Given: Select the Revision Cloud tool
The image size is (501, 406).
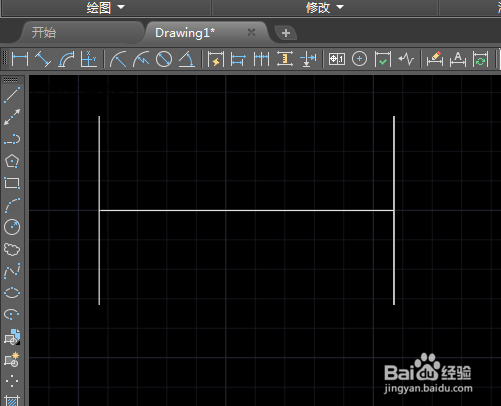Looking at the screenshot, I should pyautogui.click(x=12, y=249).
